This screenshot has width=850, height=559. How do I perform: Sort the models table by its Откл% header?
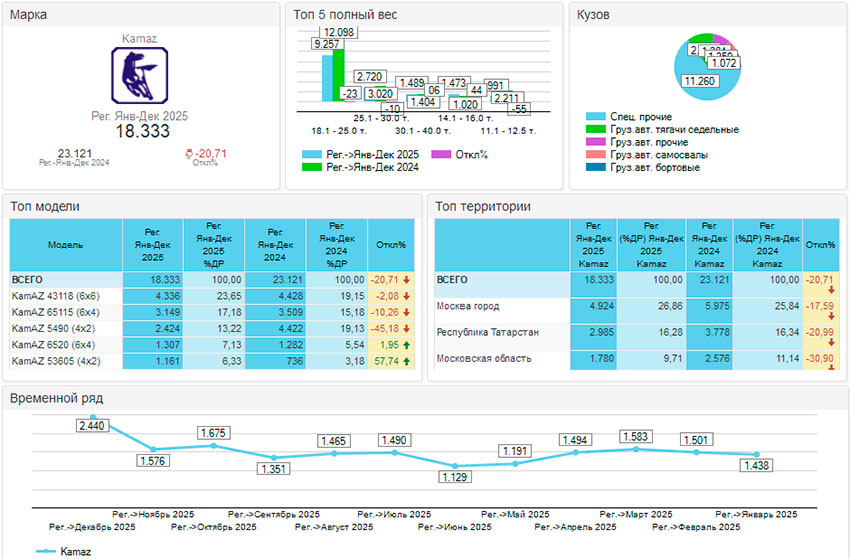[390, 244]
